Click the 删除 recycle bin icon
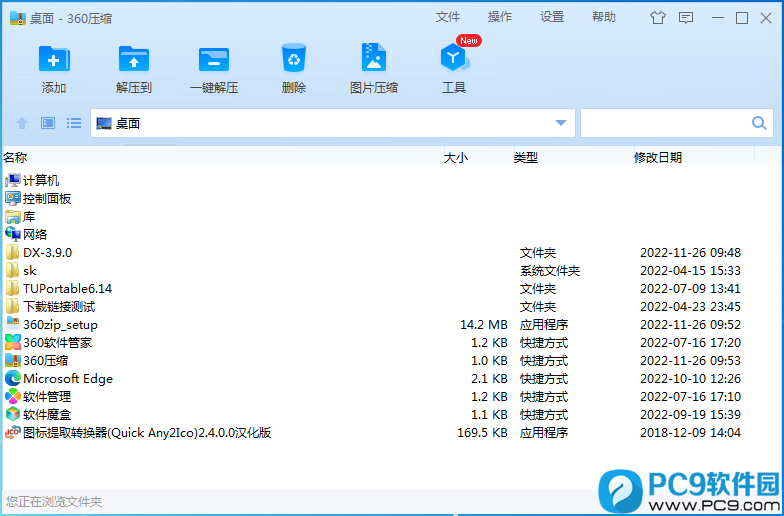Image resolution: width=784 pixels, height=516 pixels. tap(294, 58)
